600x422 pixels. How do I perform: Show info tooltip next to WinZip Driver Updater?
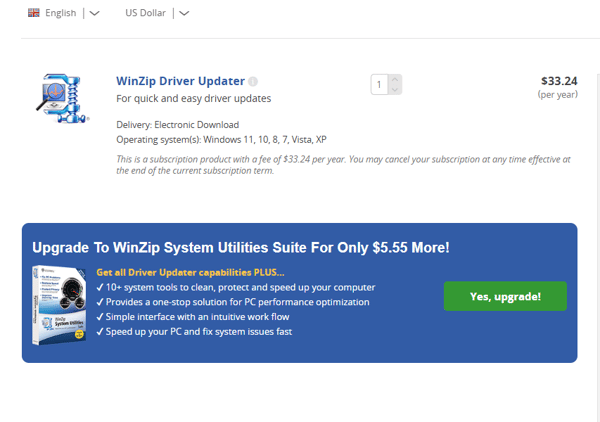253,81
